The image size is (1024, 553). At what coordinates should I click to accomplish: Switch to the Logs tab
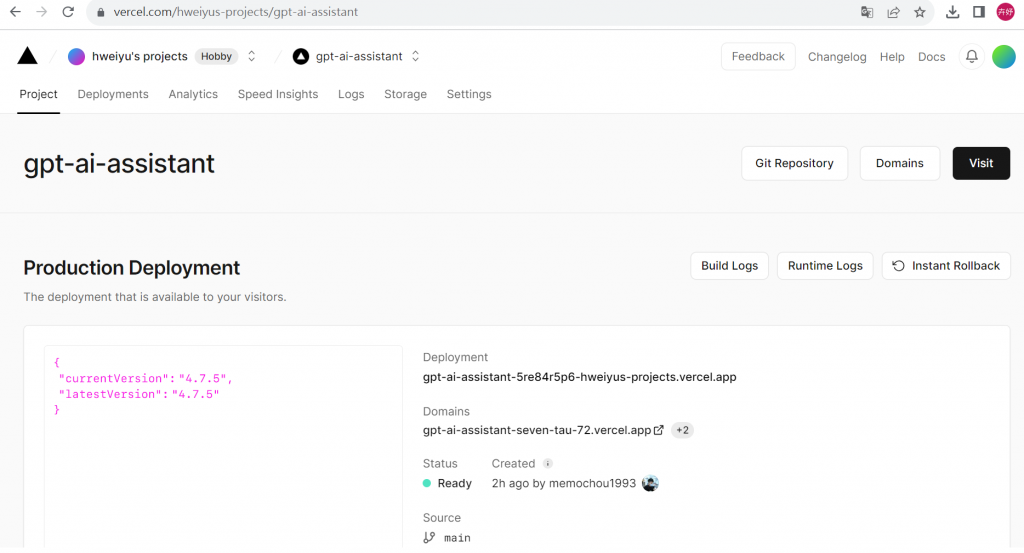pos(351,94)
